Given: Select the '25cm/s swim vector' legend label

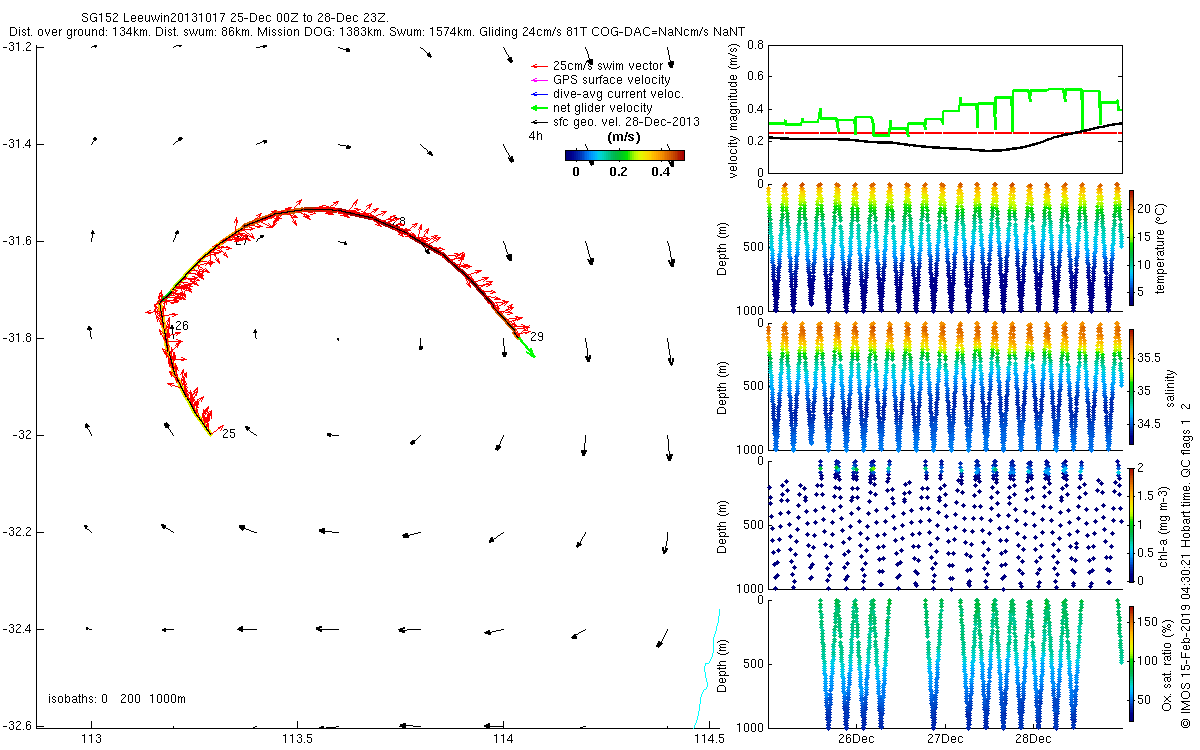Looking at the screenshot, I should tap(607, 65).
